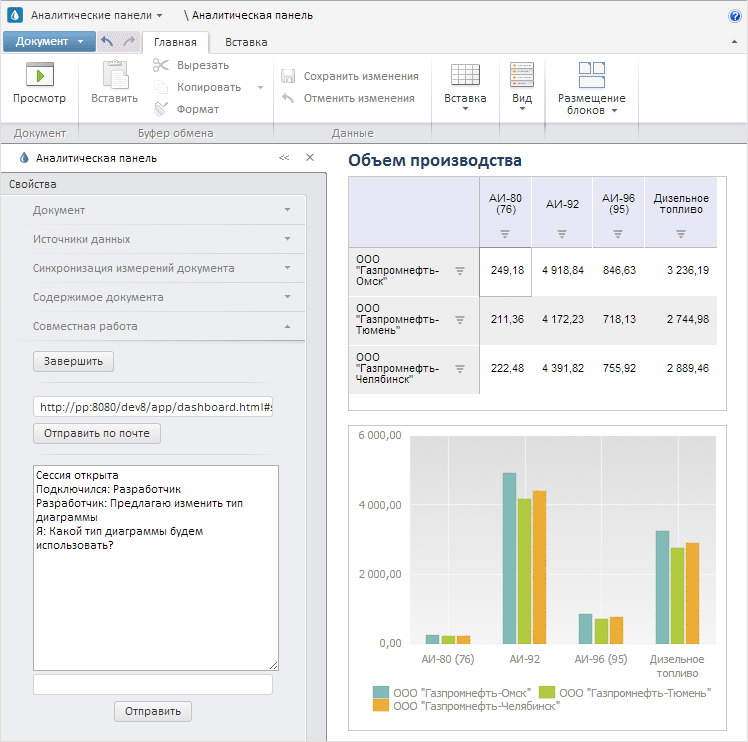Click the Размещение блоков layout icon
748x742 pixels.
pos(592,75)
